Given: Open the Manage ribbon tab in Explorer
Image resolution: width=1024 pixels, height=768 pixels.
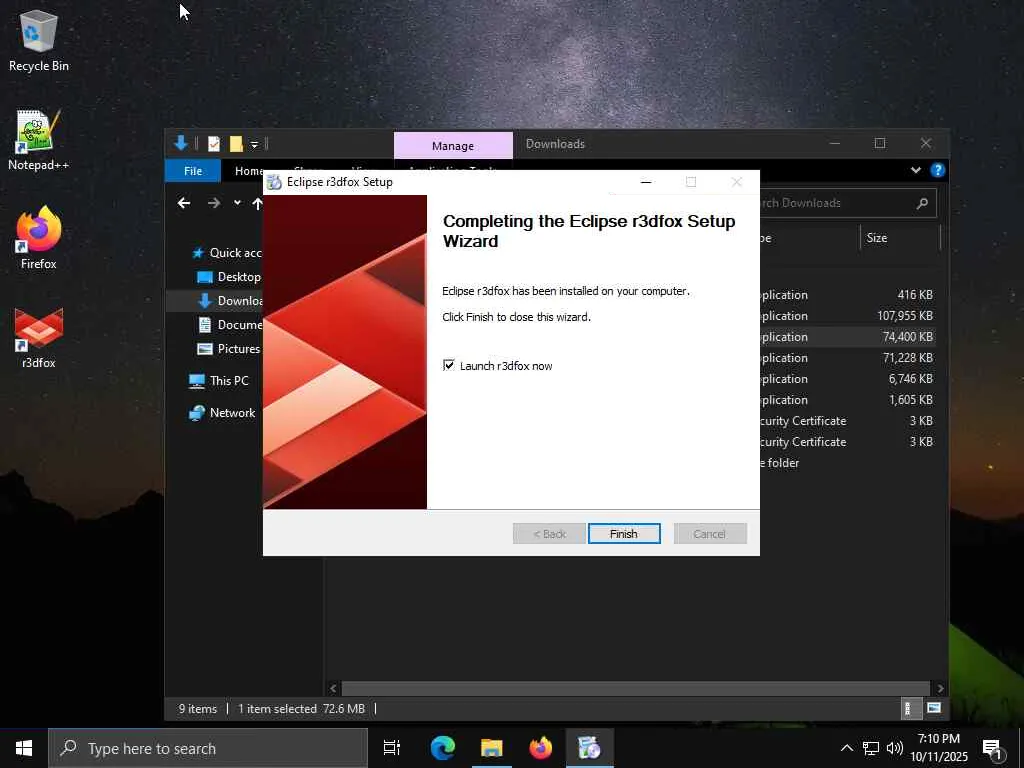Looking at the screenshot, I should click(453, 146).
